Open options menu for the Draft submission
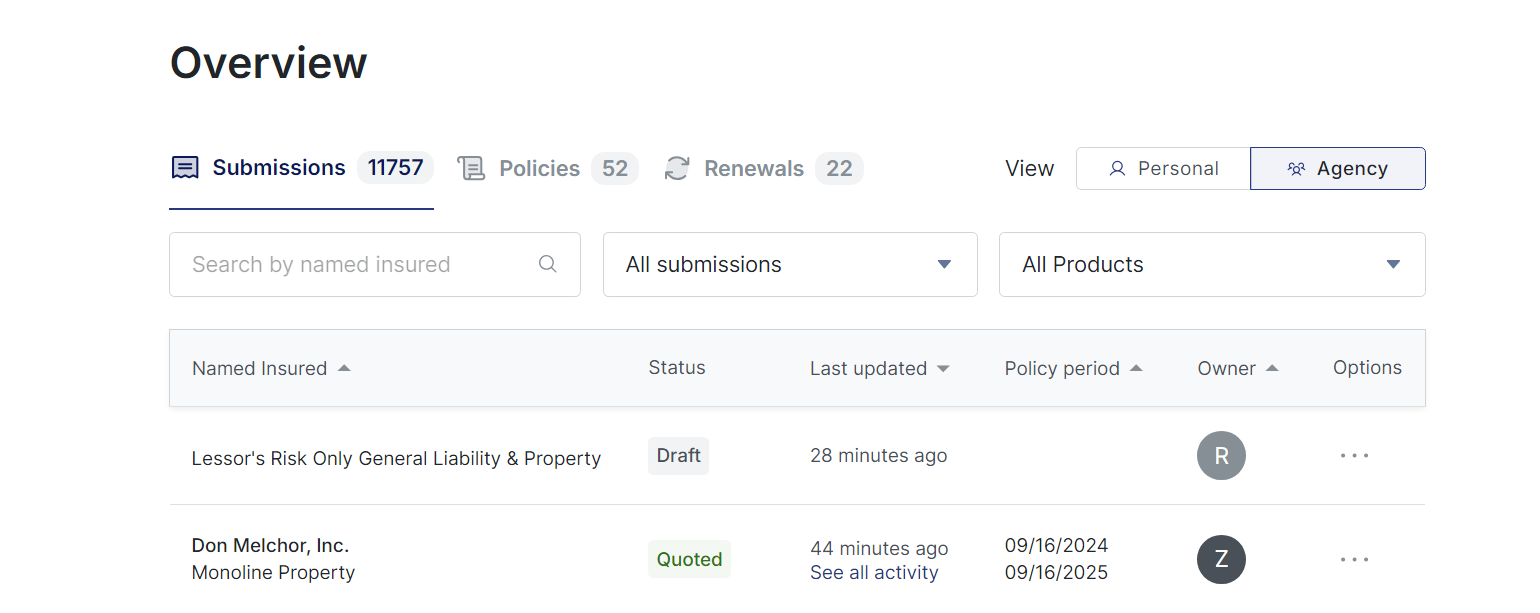Screen dimensions: 1540x613 1354,456
